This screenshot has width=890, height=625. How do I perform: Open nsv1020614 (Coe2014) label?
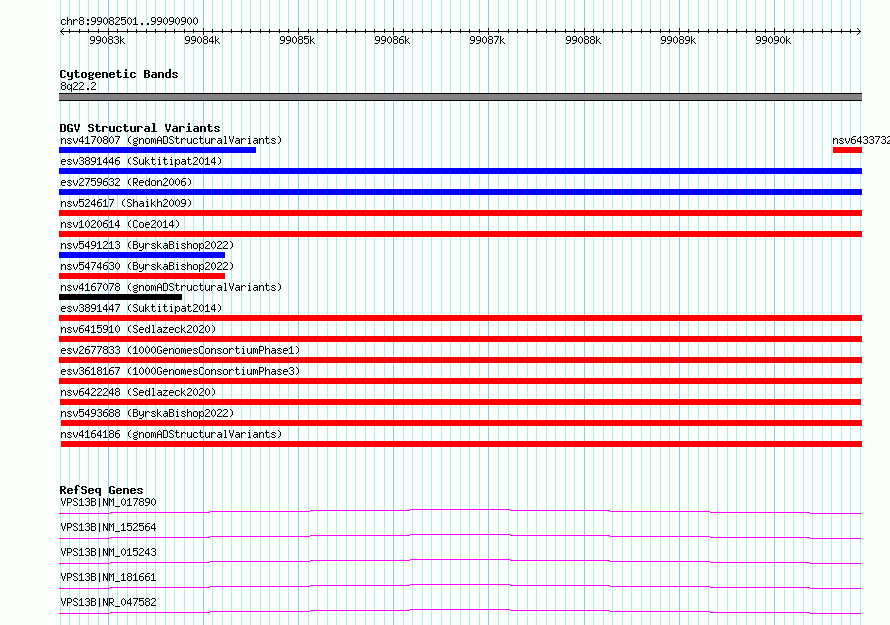120,224
